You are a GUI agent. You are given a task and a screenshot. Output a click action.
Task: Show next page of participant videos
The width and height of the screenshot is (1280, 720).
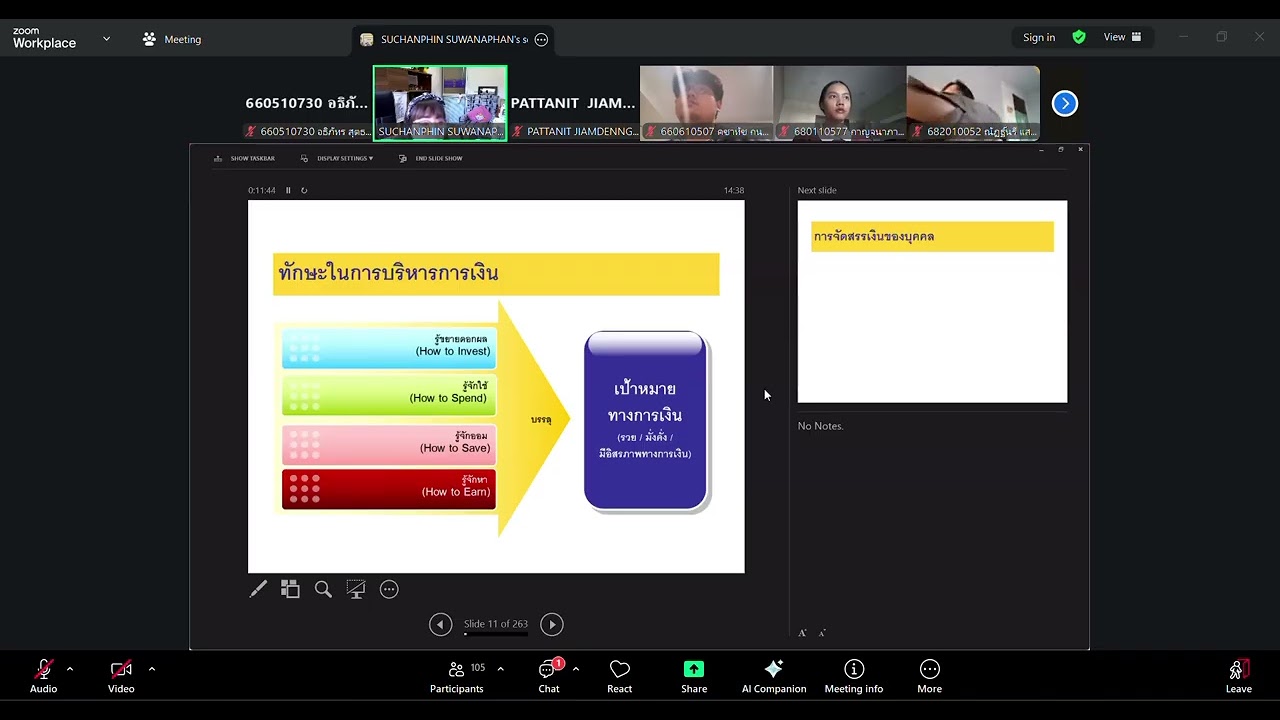coord(1065,103)
